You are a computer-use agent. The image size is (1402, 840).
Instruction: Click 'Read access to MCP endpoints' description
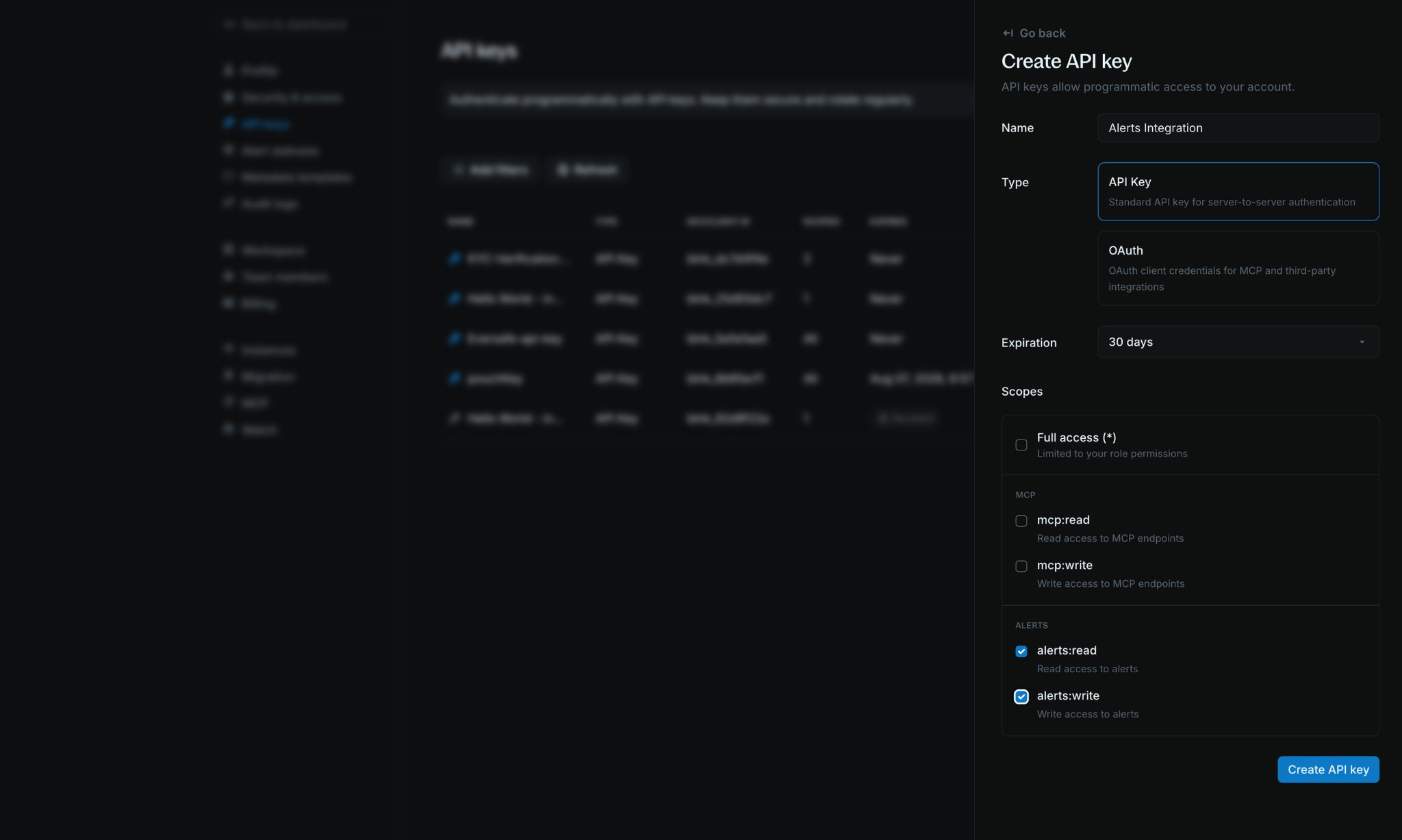coord(1110,538)
